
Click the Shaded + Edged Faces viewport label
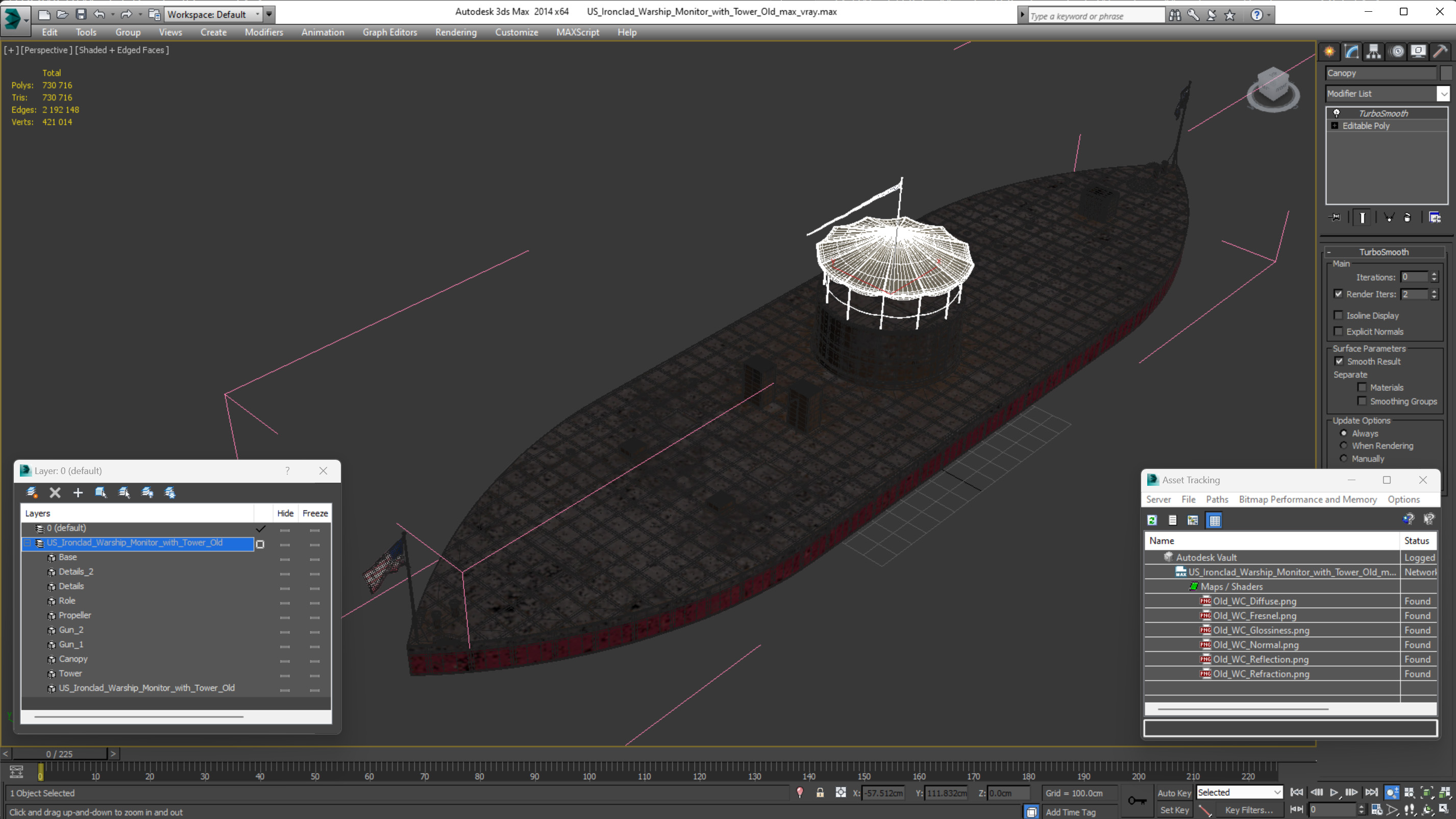(x=121, y=49)
